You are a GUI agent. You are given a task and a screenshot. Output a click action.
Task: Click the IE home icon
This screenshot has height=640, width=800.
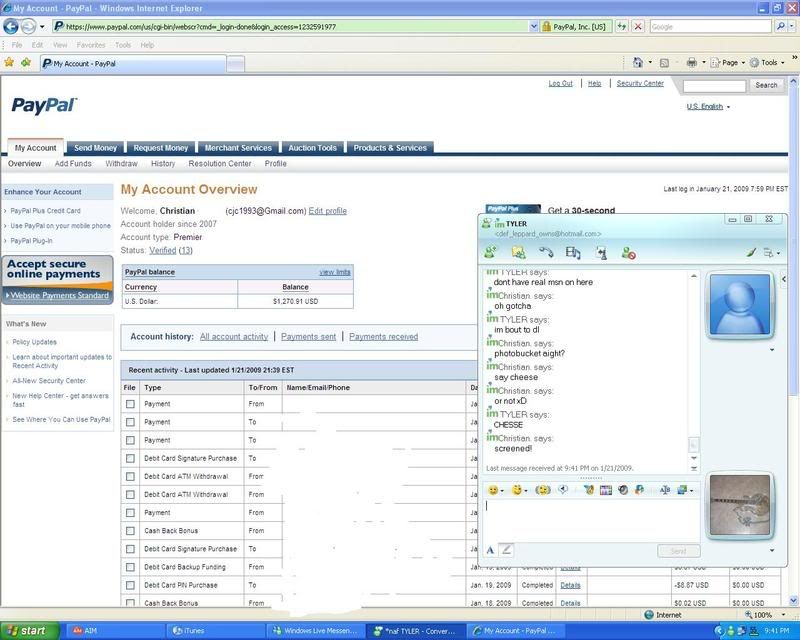pos(639,62)
